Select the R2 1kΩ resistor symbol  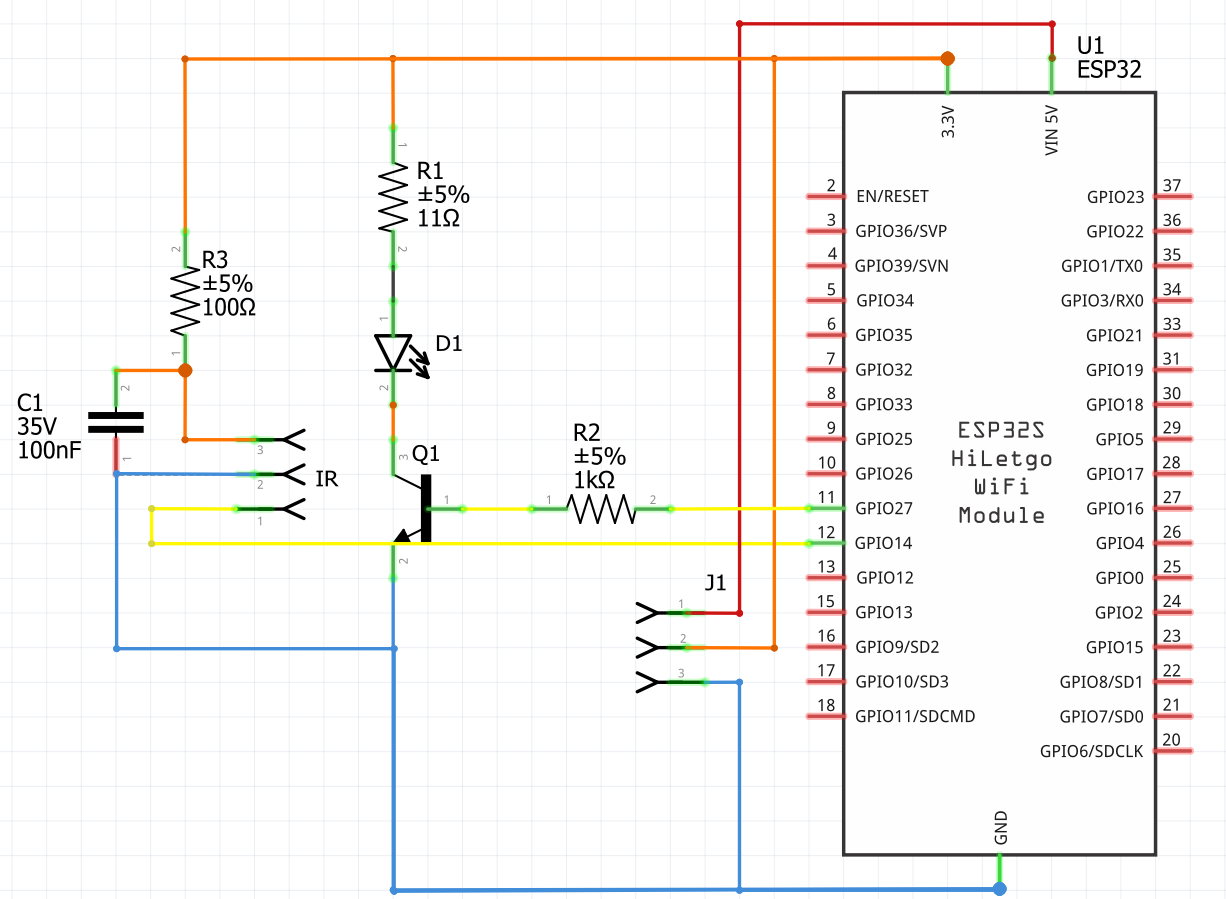coord(601,509)
